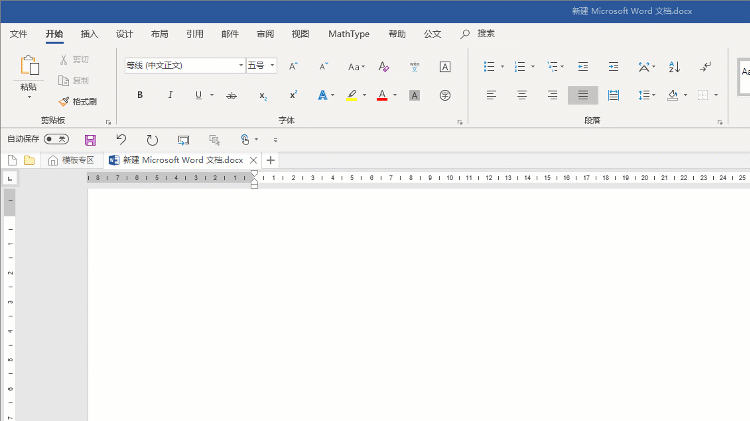Click the Paste clipboard icon
The width and height of the screenshot is (750, 421).
[x=29, y=66]
